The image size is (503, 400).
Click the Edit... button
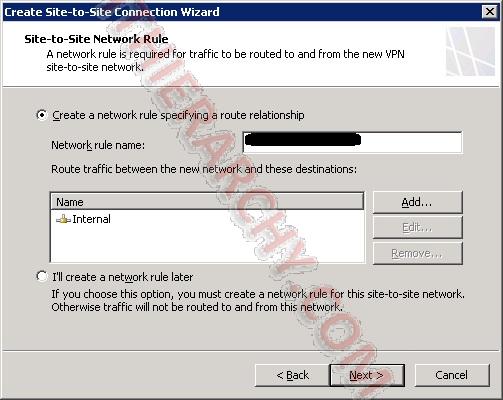(x=418, y=227)
